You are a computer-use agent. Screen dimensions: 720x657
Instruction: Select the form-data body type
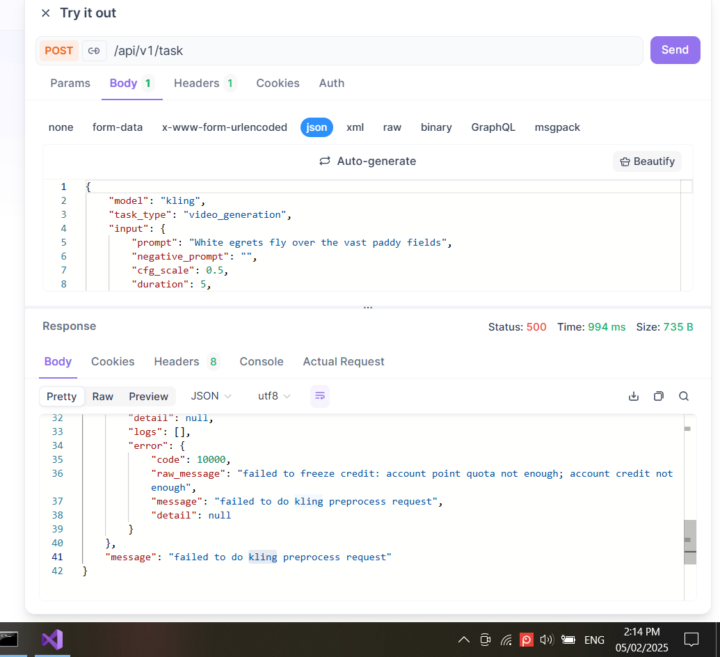point(118,127)
